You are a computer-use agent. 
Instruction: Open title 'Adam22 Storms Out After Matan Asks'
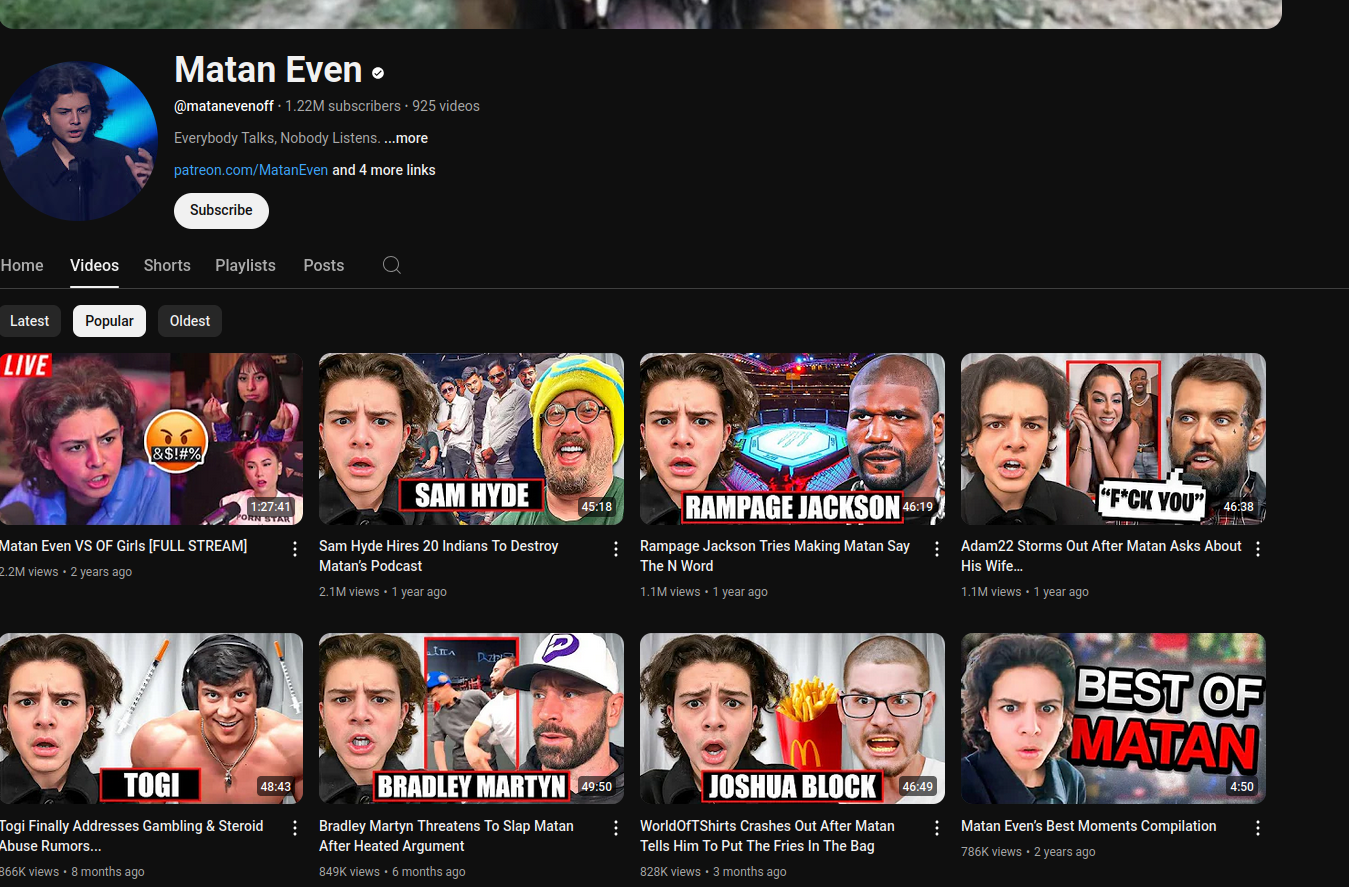(x=1101, y=556)
